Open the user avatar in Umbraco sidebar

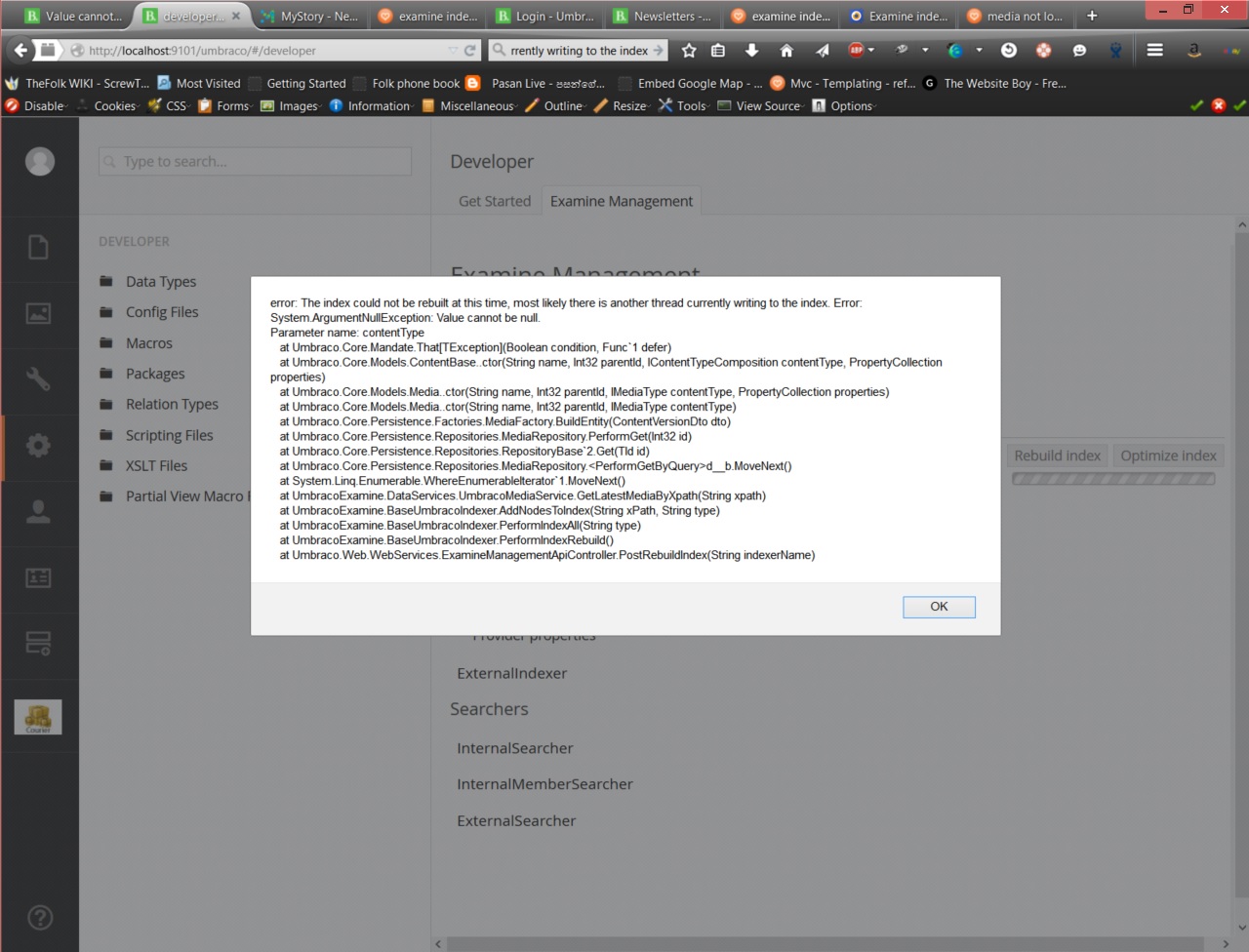pyautogui.click(x=40, y=161)
